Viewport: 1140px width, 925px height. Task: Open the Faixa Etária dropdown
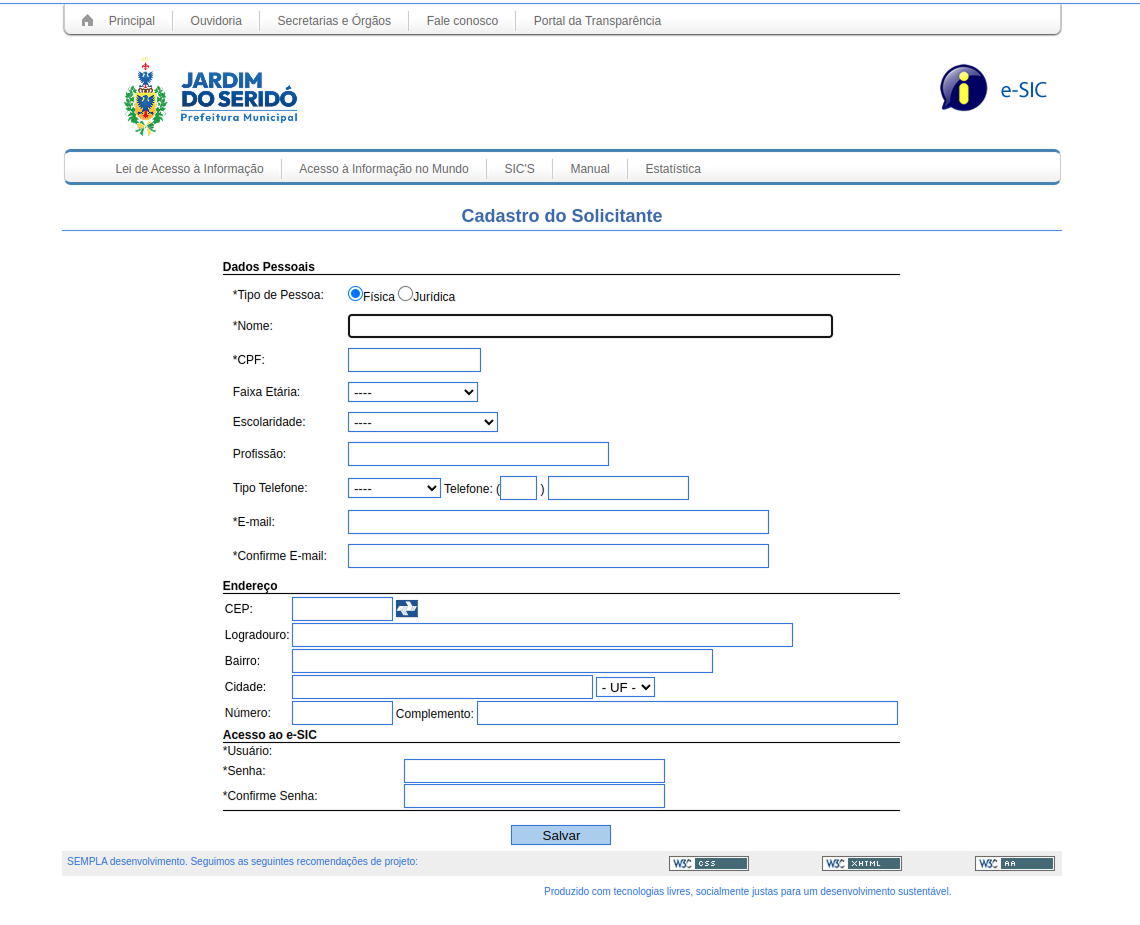pyautogui.click(x=412, y=392)
